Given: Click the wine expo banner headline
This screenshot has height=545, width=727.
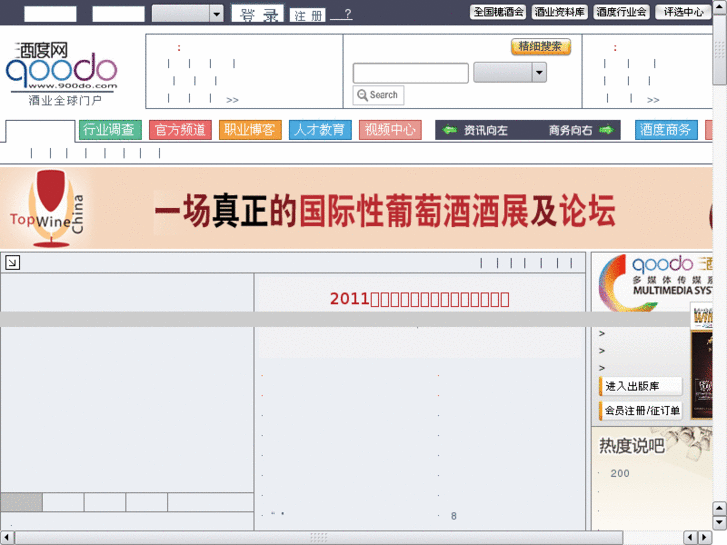Looking at the screenshot, I should 385,211.
